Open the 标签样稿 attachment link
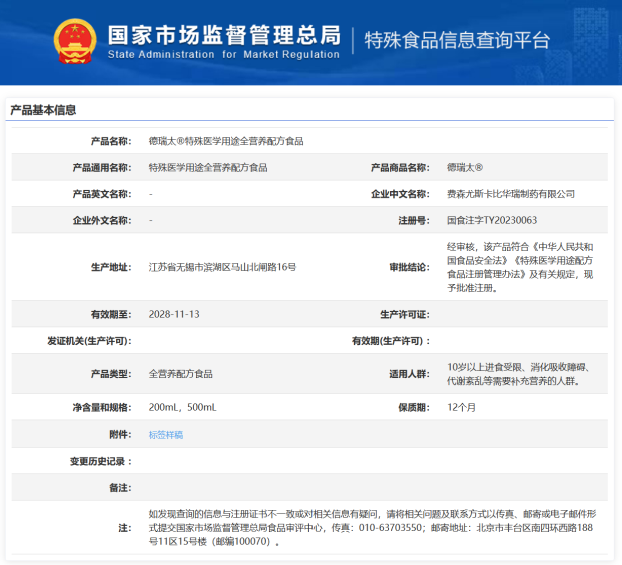Image resolution: width=622 pixels, height=565 pixels. pyautogui.click(x=166, y=435)
